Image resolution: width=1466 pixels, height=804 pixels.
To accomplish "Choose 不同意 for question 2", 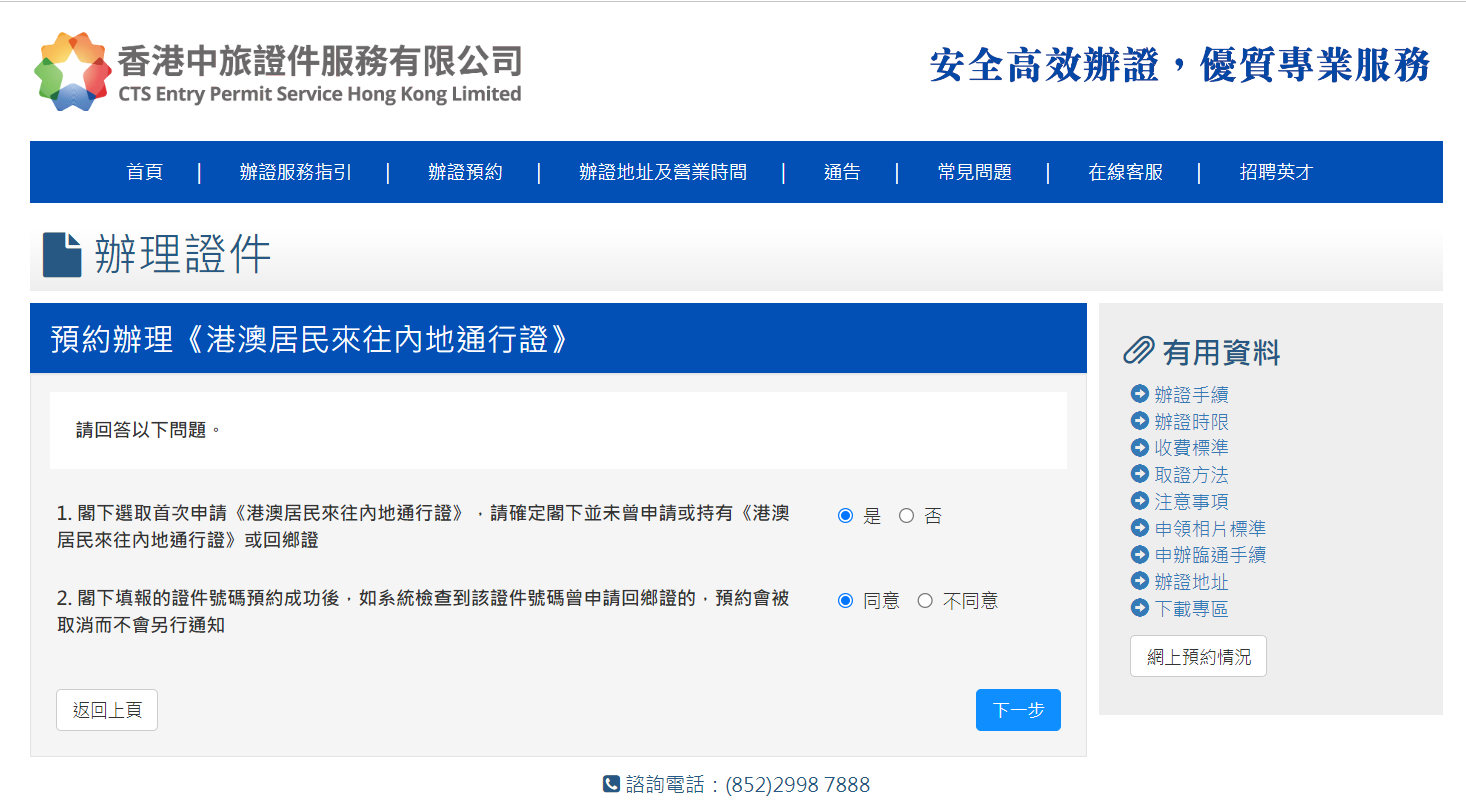I will (x=925, y=601).
